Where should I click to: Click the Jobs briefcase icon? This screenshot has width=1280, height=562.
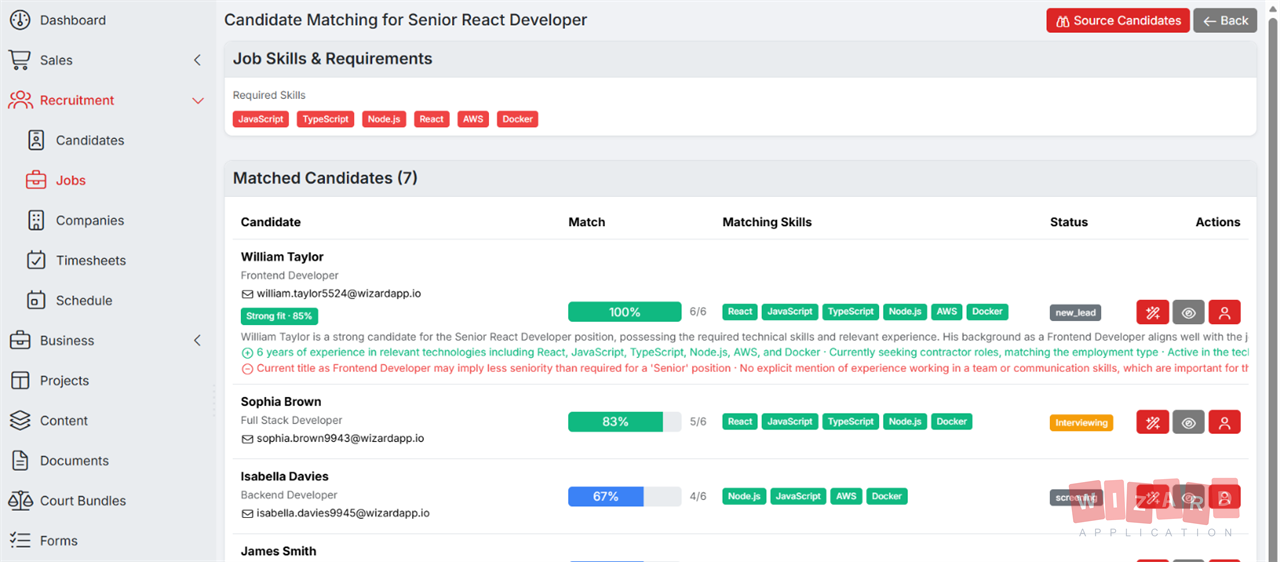36,180
